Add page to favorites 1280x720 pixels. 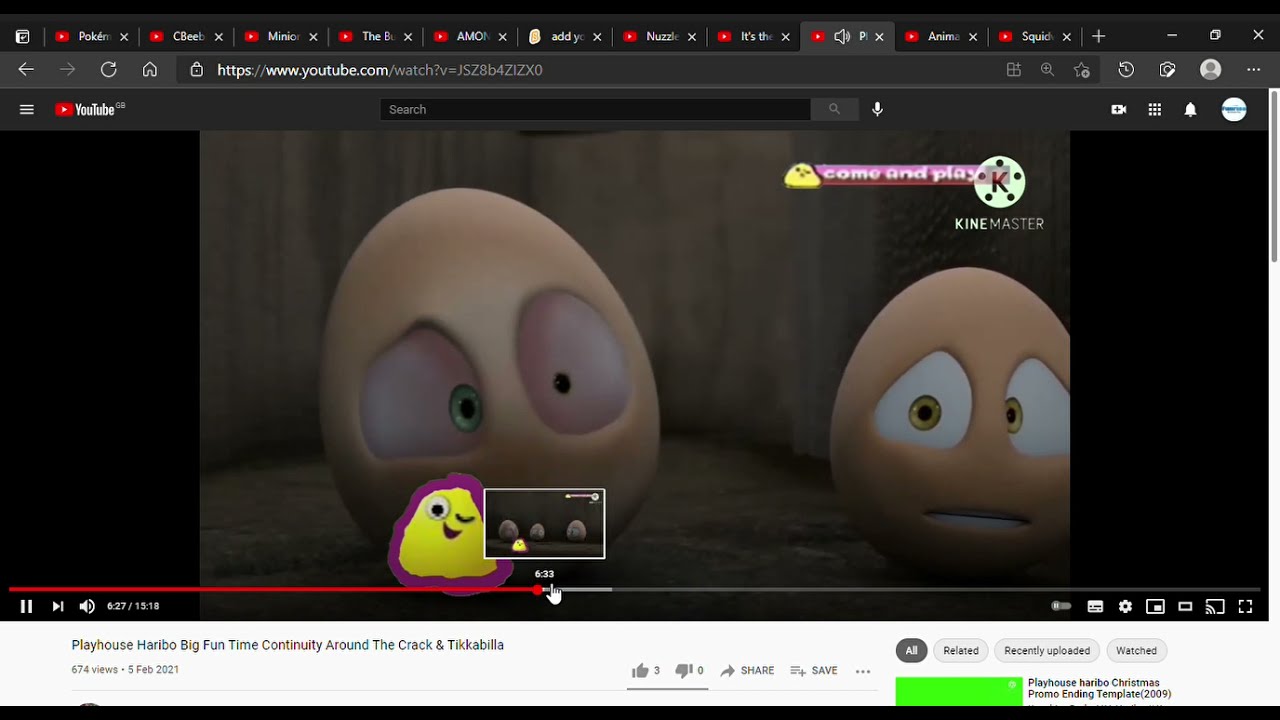pos(1081,70)
